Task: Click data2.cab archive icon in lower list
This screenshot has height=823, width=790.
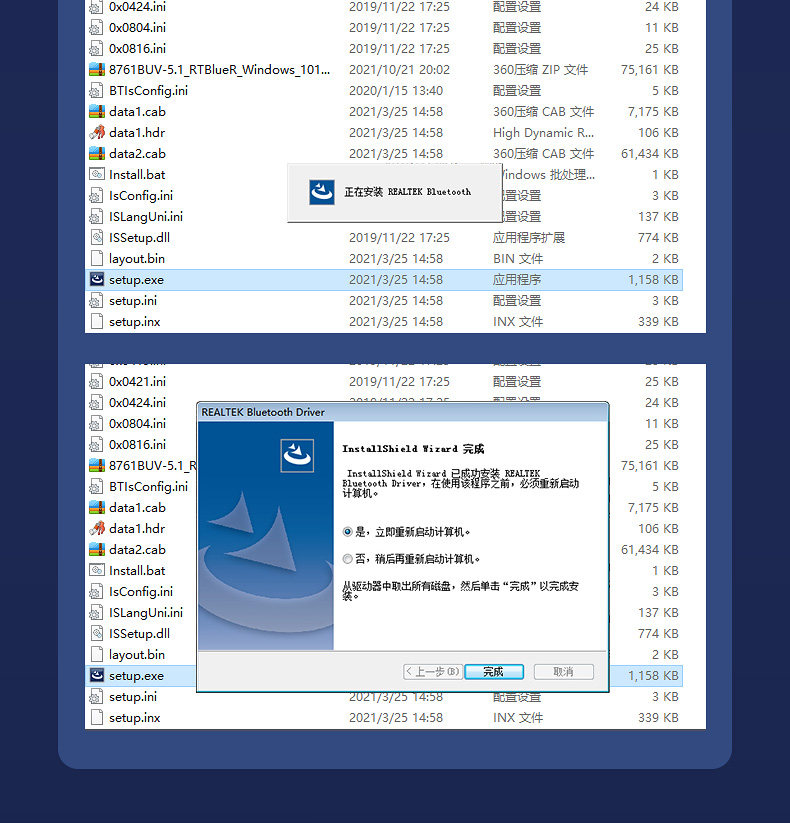Action: coord(97,550)
